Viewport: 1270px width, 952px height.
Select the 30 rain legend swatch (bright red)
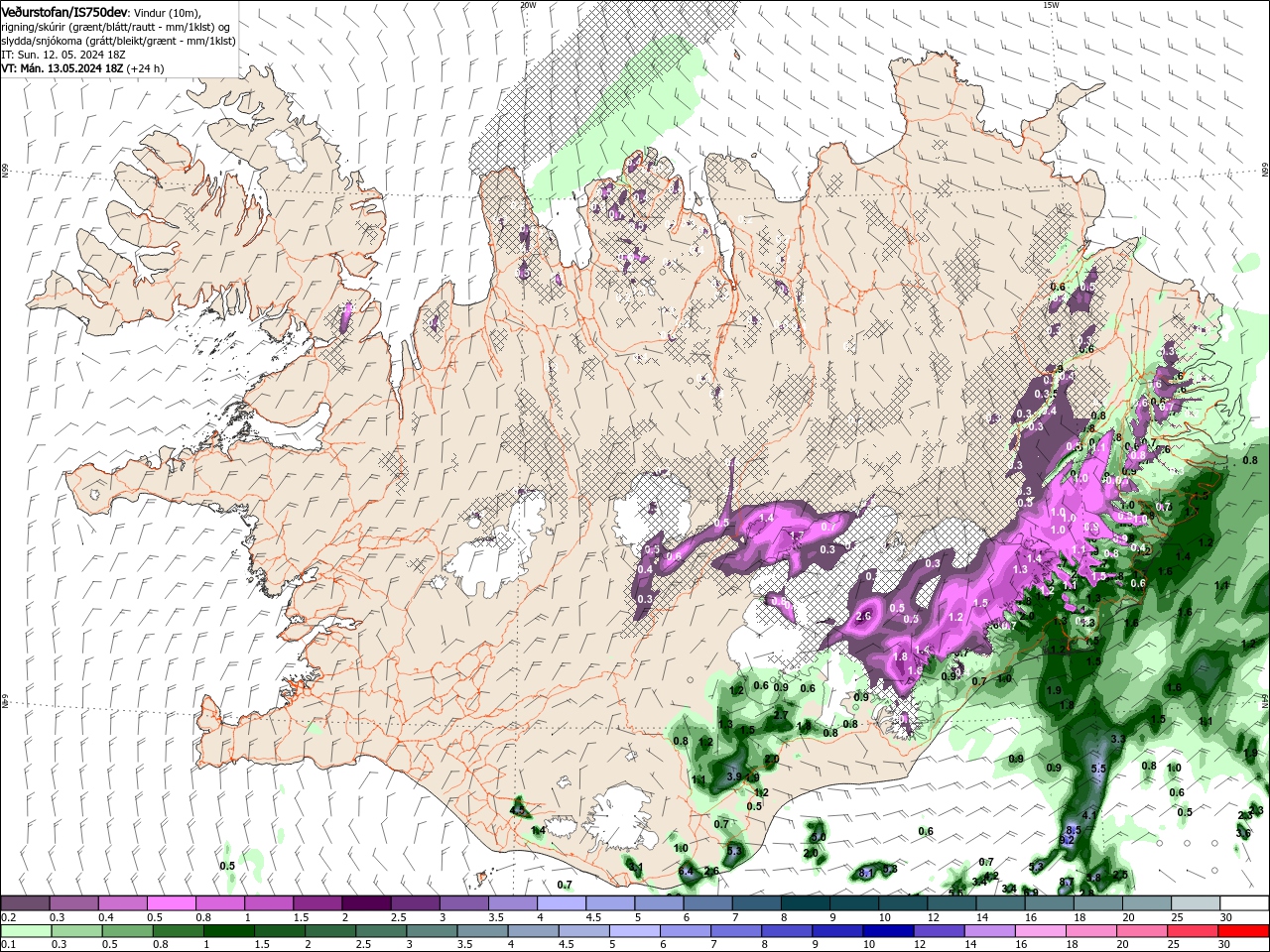point(1243,931)
